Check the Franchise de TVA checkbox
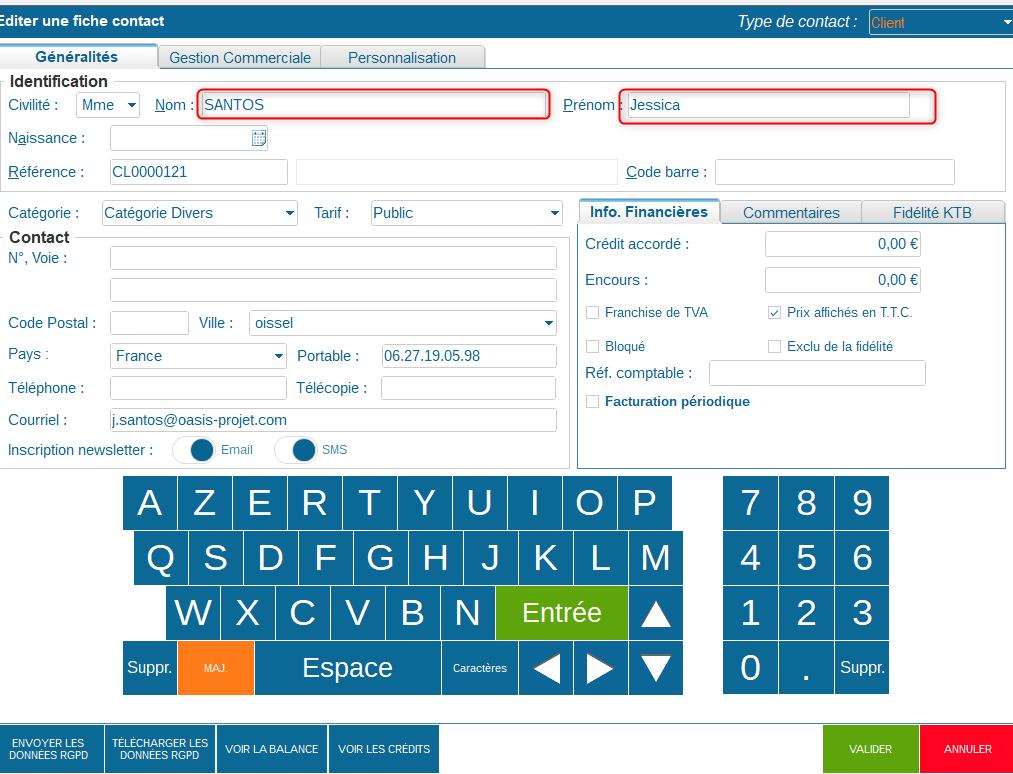1013x774 pixels. [592, 313]
